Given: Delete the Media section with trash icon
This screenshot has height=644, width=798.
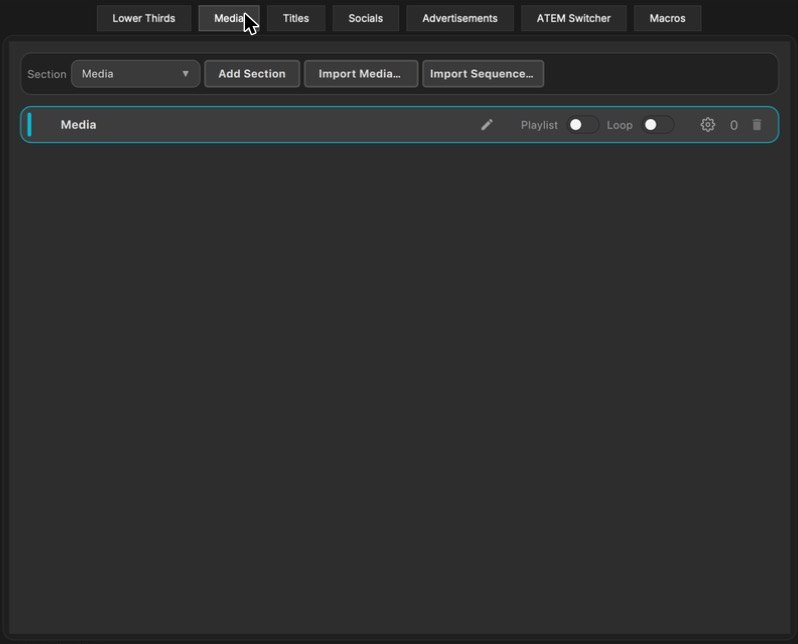Looking at the screenshot, I should pos(757,125).
